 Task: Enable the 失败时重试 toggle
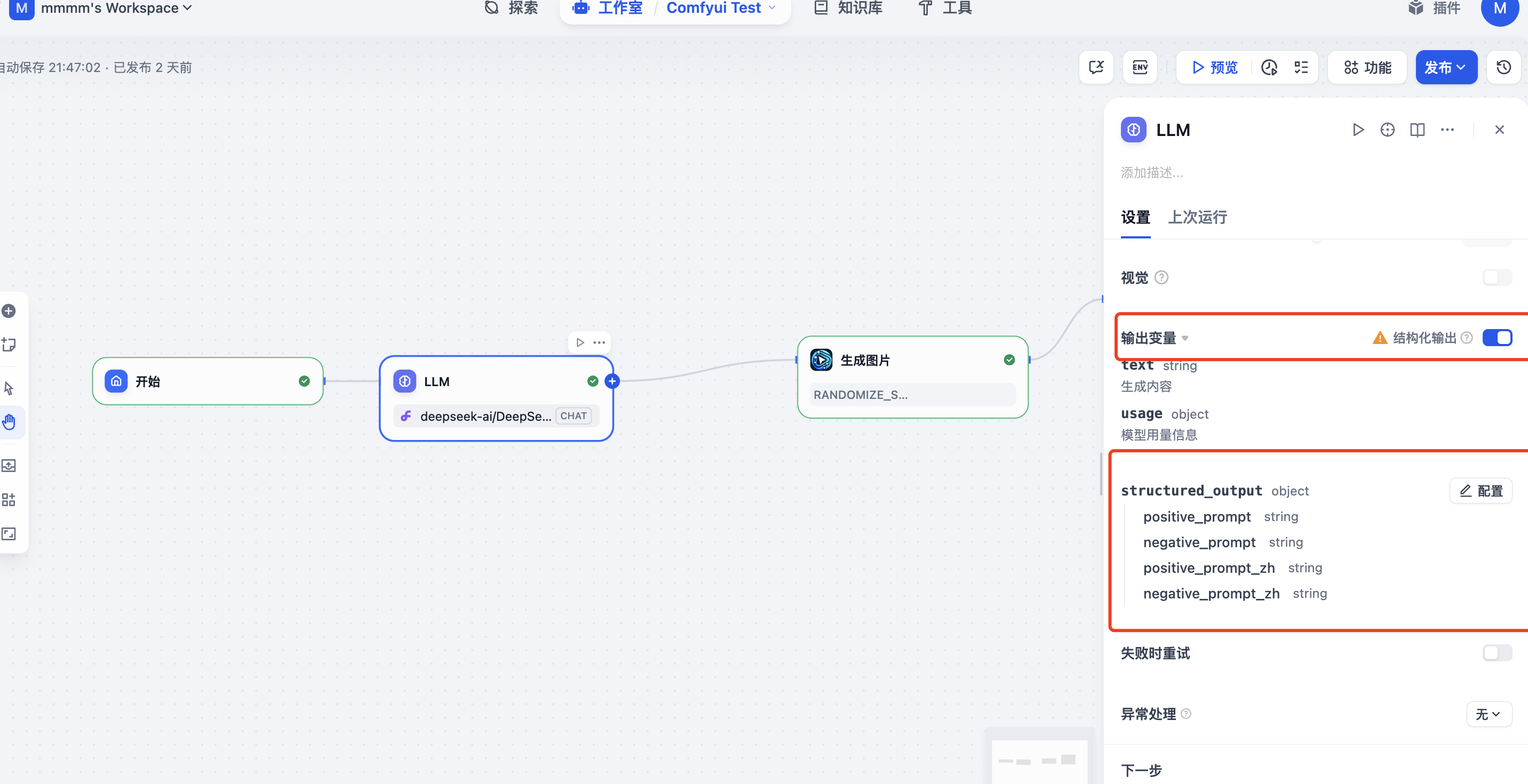pos(1497,653)
